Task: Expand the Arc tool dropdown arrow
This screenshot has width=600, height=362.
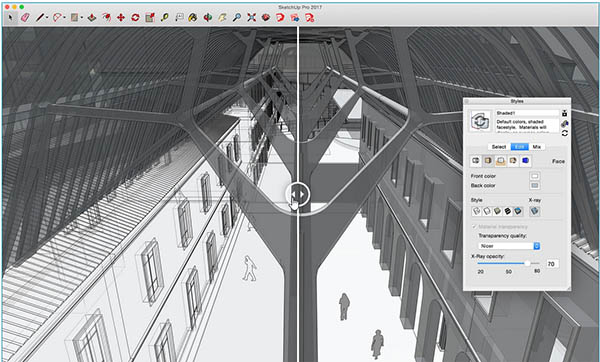Action: pos(64,18)
